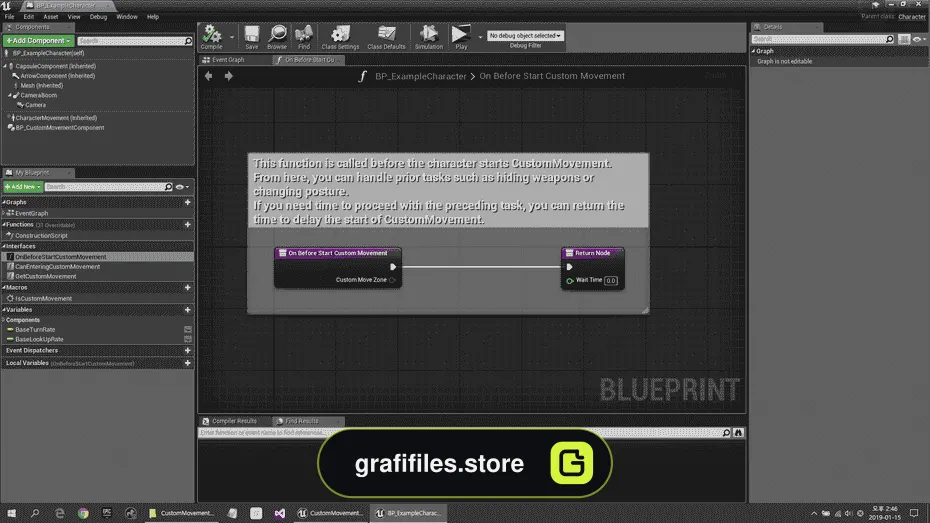Open the File menu
The image size is (930, 523).
9,17
